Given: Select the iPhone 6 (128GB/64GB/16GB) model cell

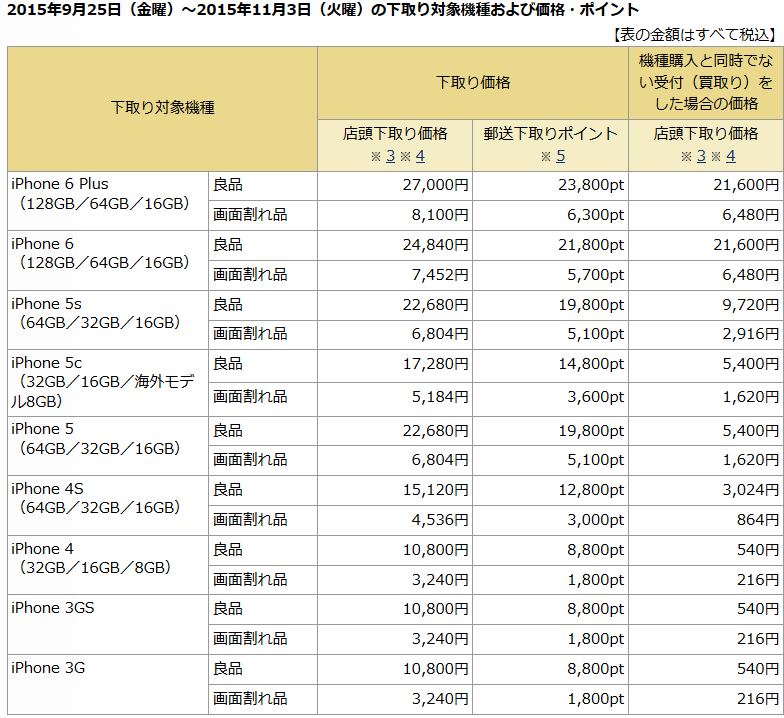Looking at the screenshot, I should point(108,260).
